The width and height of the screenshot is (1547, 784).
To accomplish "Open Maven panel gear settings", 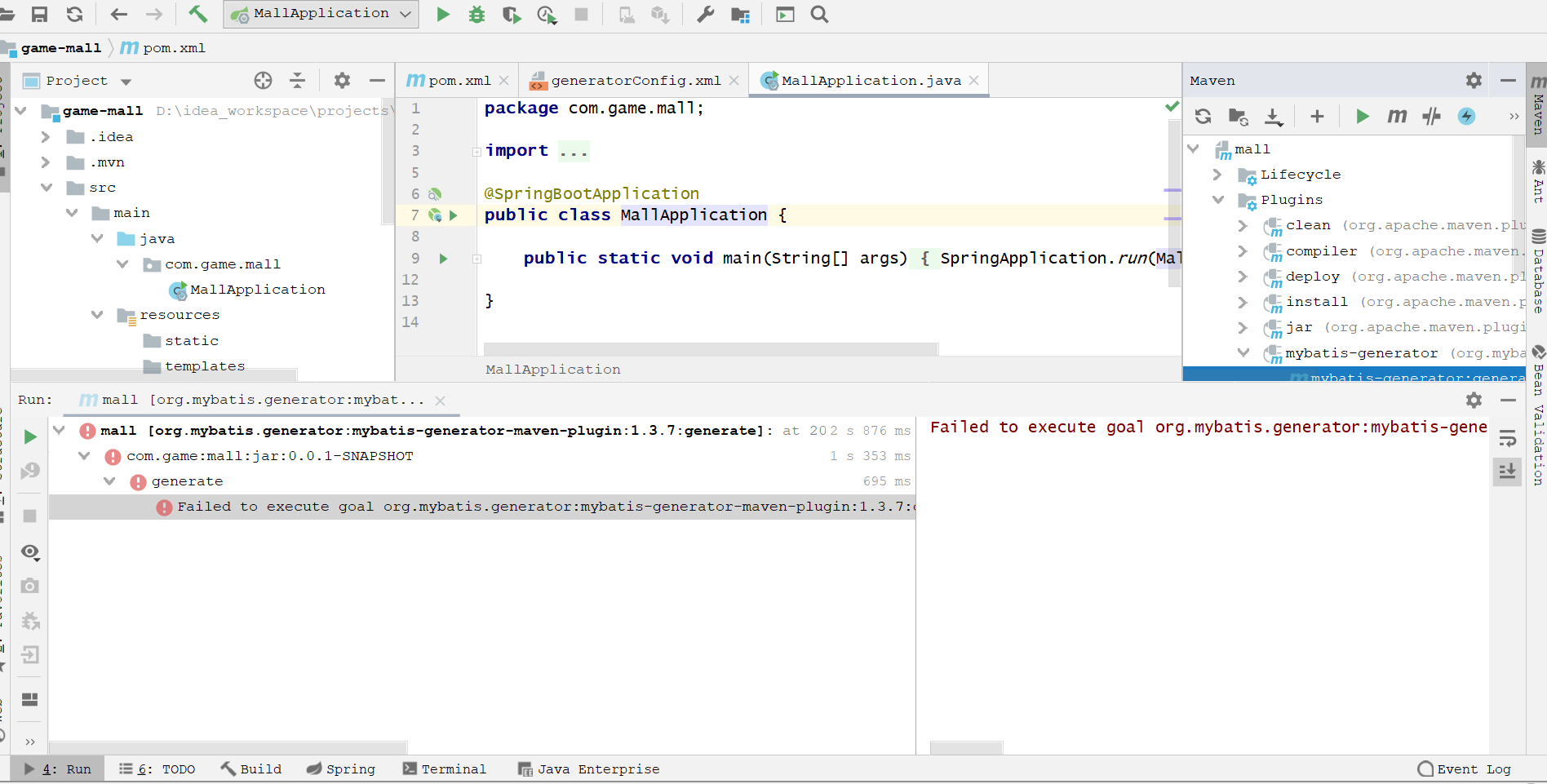I will 1474,80.
